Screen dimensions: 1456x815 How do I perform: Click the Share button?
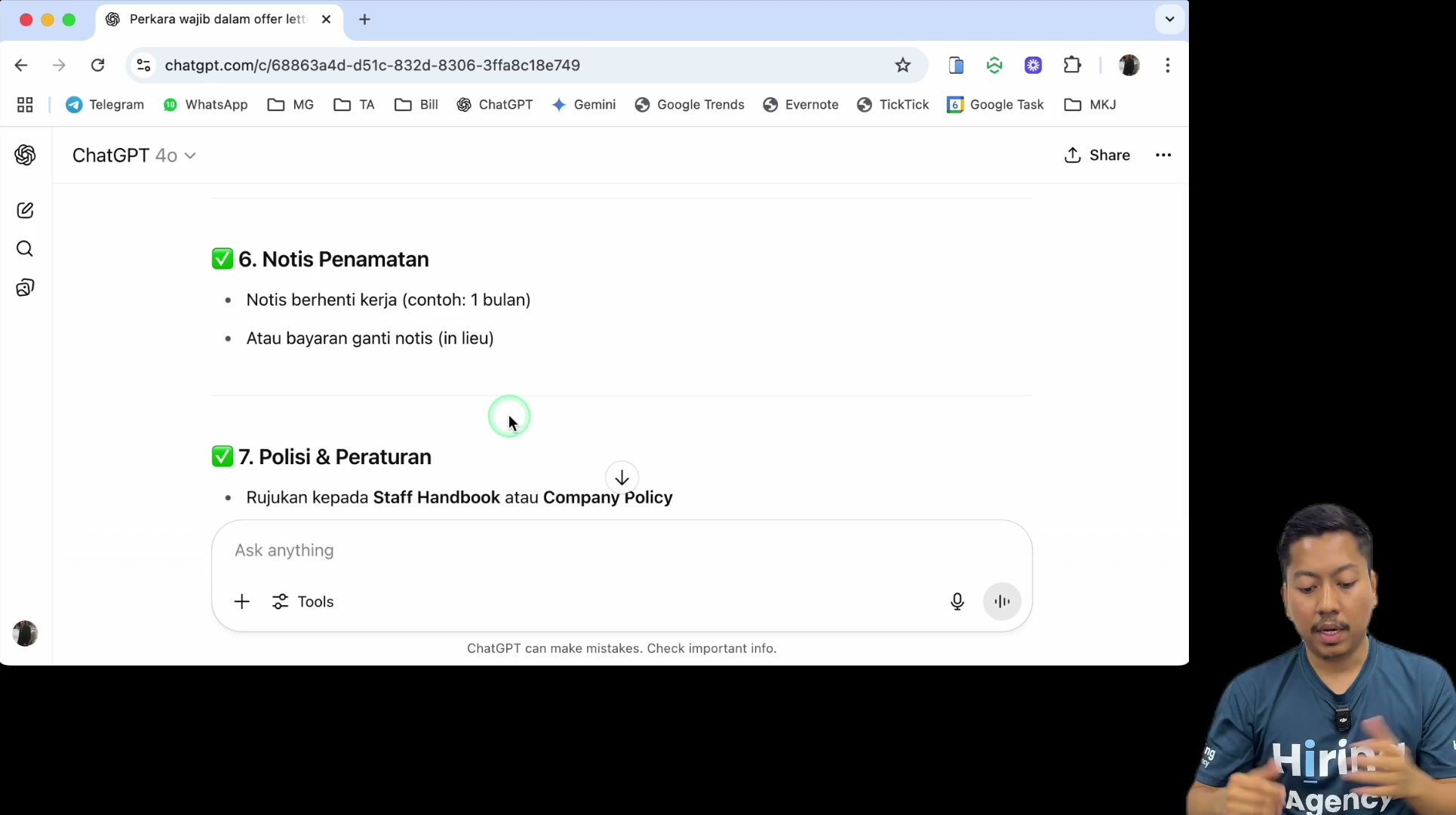pos(1098,155)
